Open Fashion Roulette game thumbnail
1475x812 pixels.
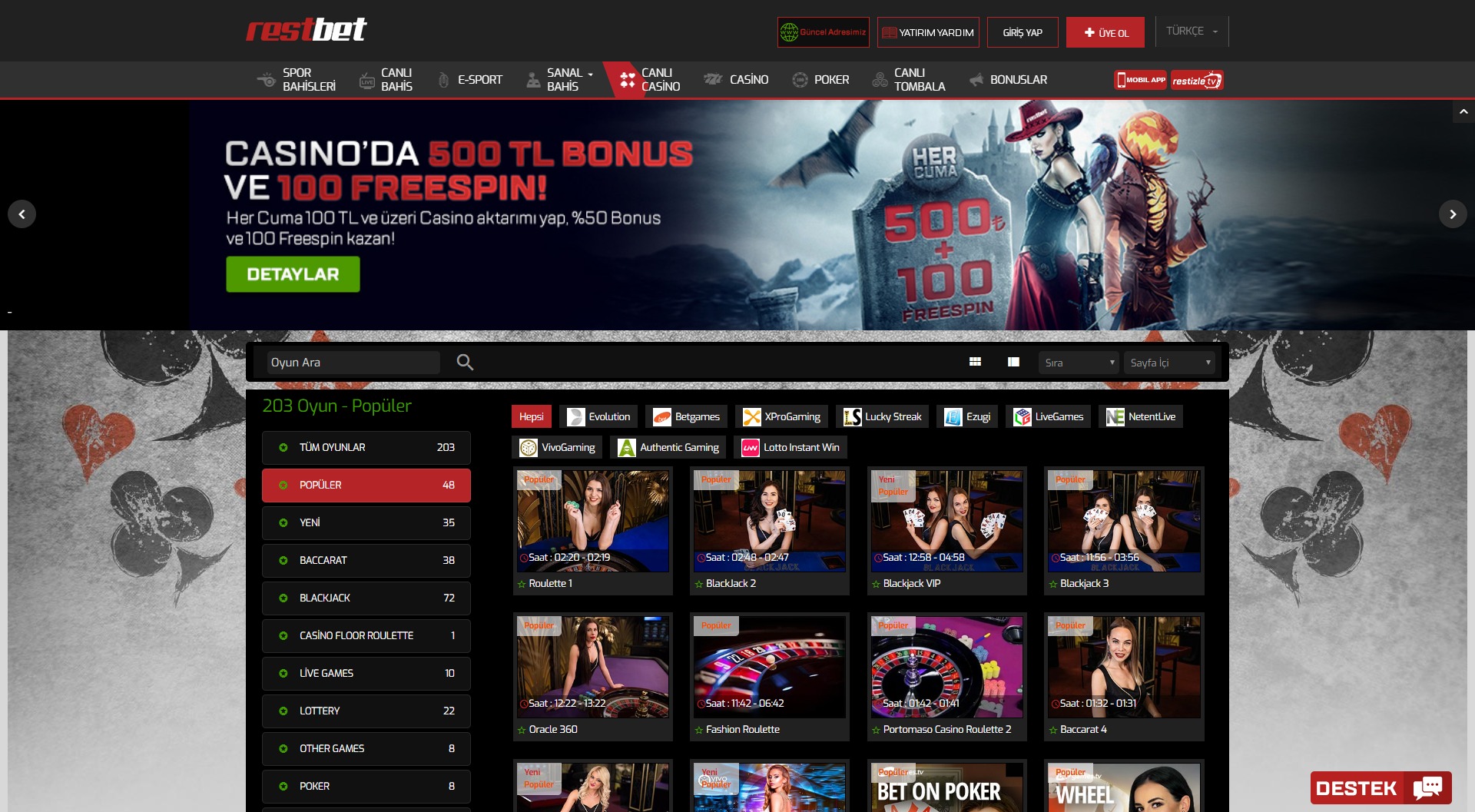click(770, 668)
